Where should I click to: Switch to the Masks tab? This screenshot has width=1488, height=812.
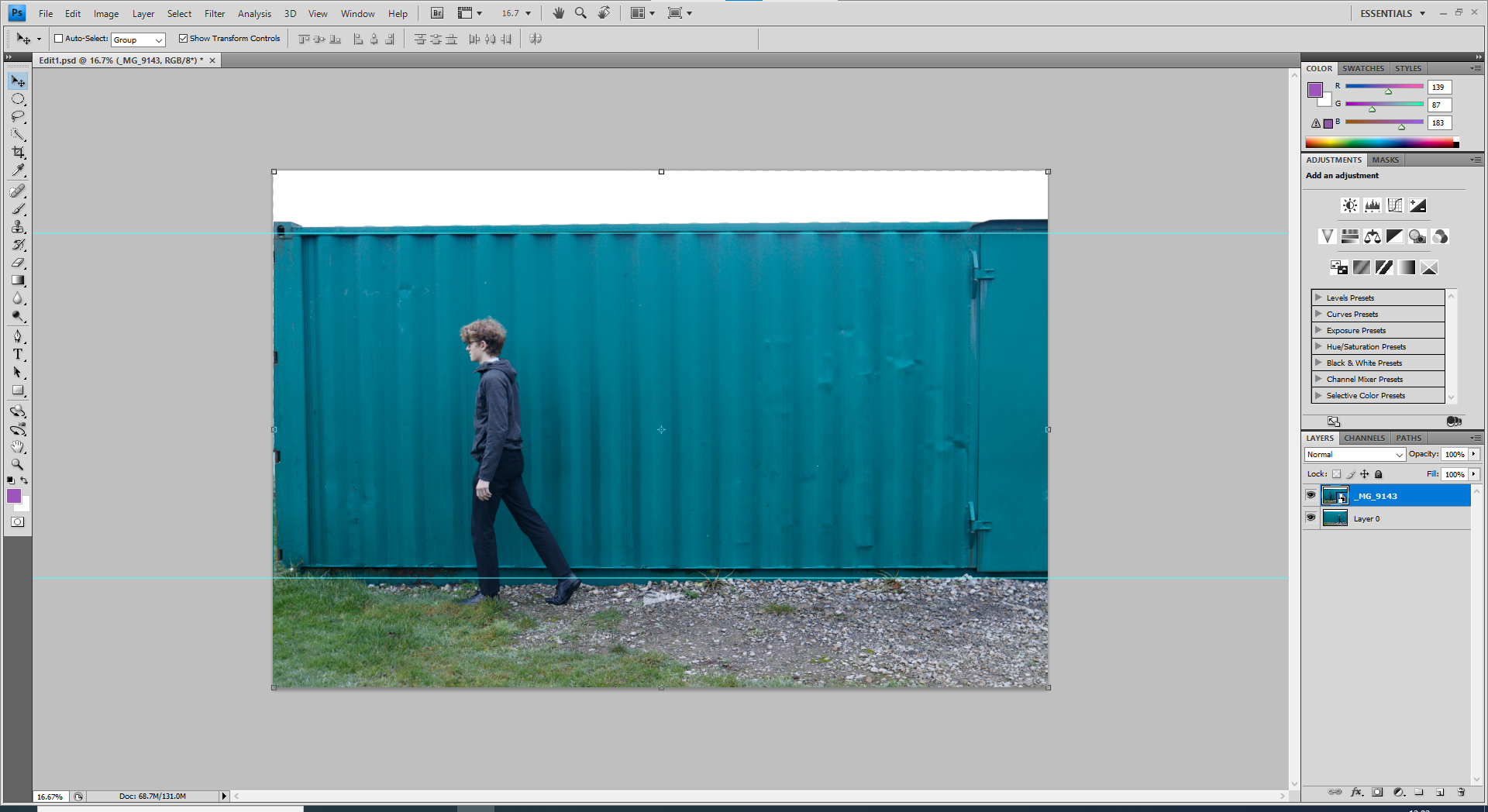click(x=1385, y=160)
